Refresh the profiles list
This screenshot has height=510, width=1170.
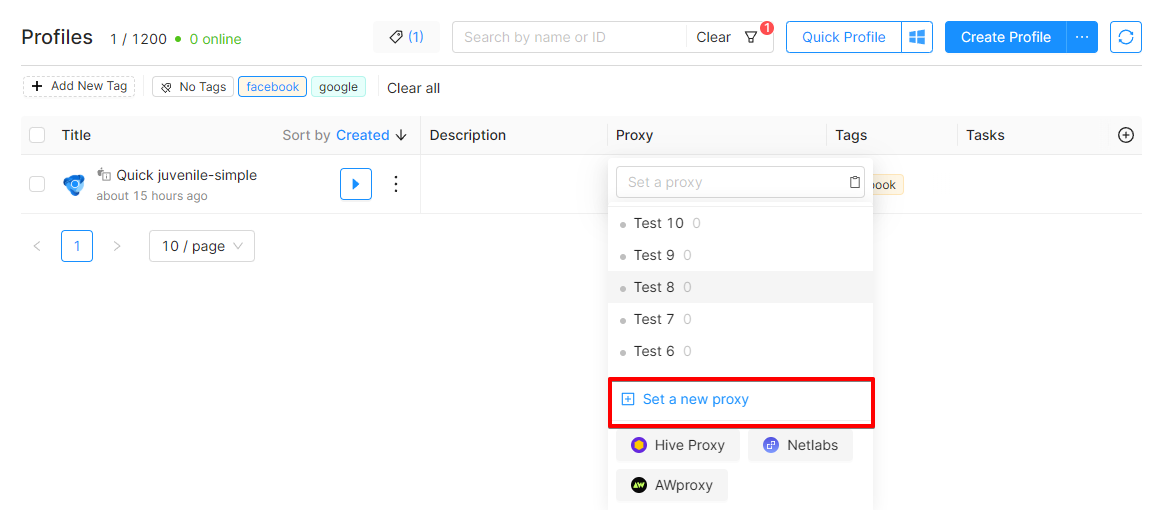pyautogui.click(x=1126, y=37)
